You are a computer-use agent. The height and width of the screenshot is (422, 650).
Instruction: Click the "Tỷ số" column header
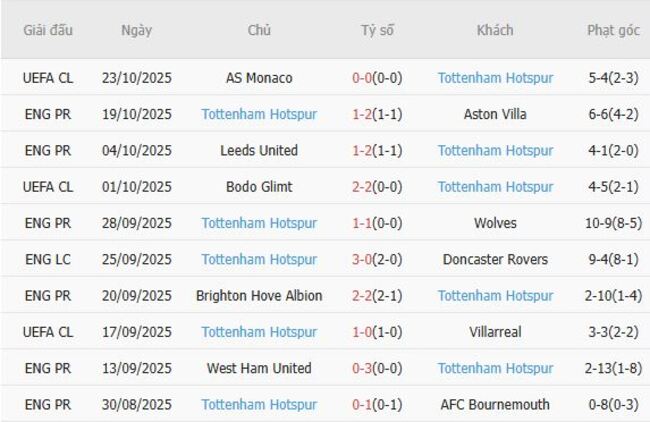tap(377, 30)
